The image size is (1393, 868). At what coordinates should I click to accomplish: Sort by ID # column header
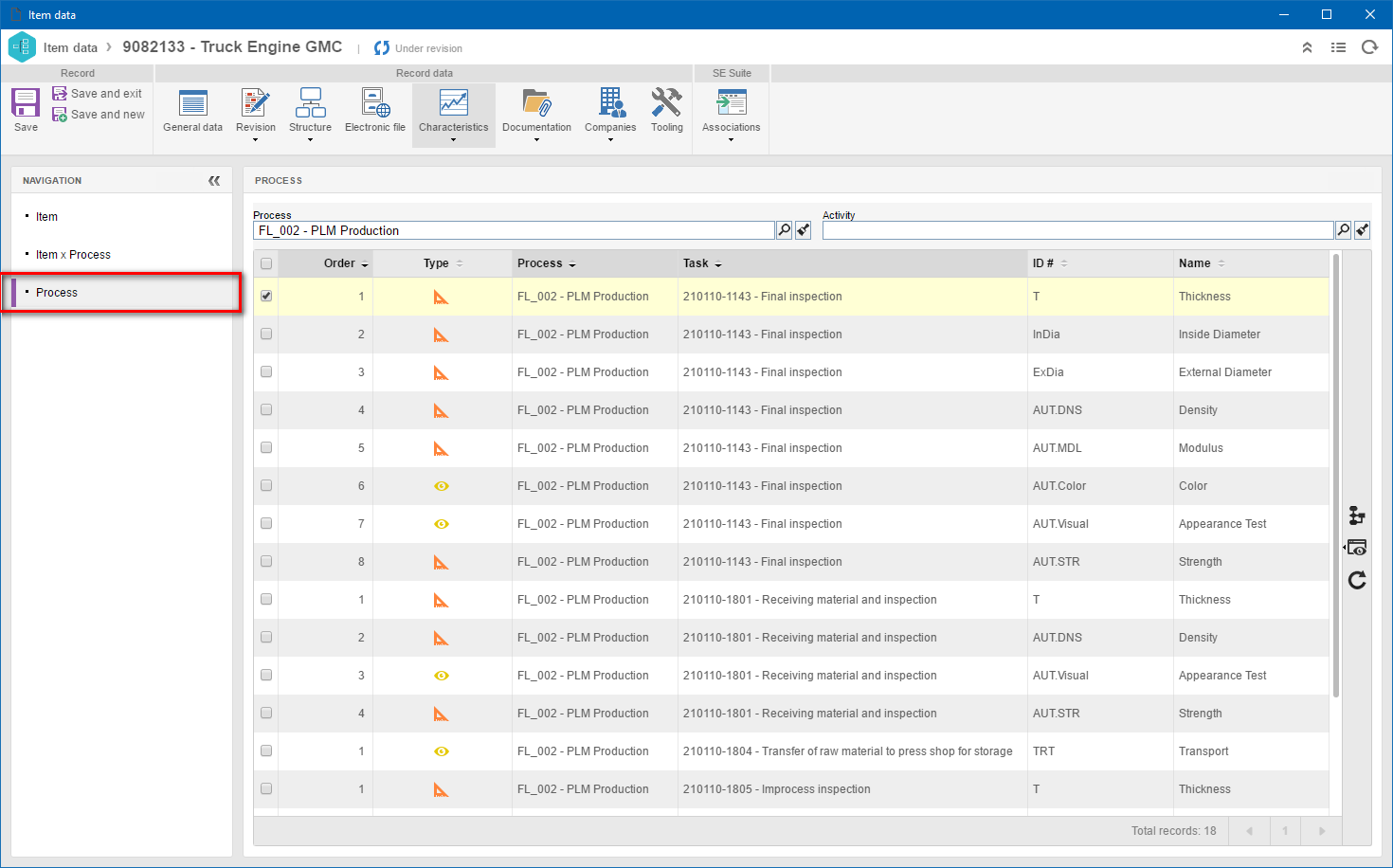coord(1100,263)
